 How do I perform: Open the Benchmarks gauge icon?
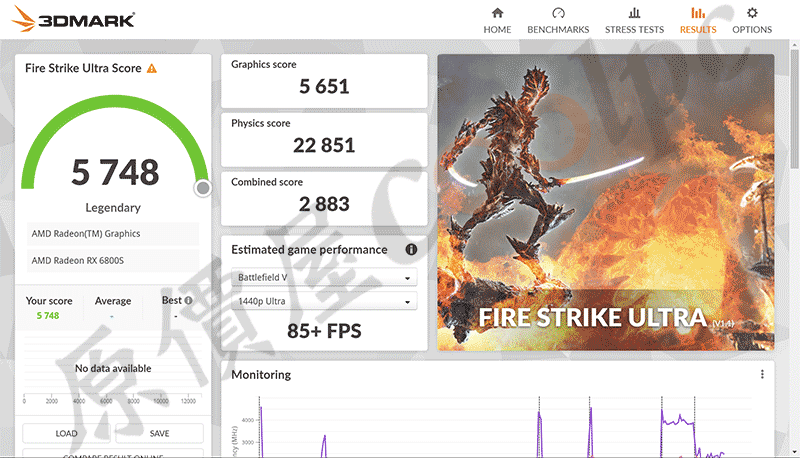(558, 13)
